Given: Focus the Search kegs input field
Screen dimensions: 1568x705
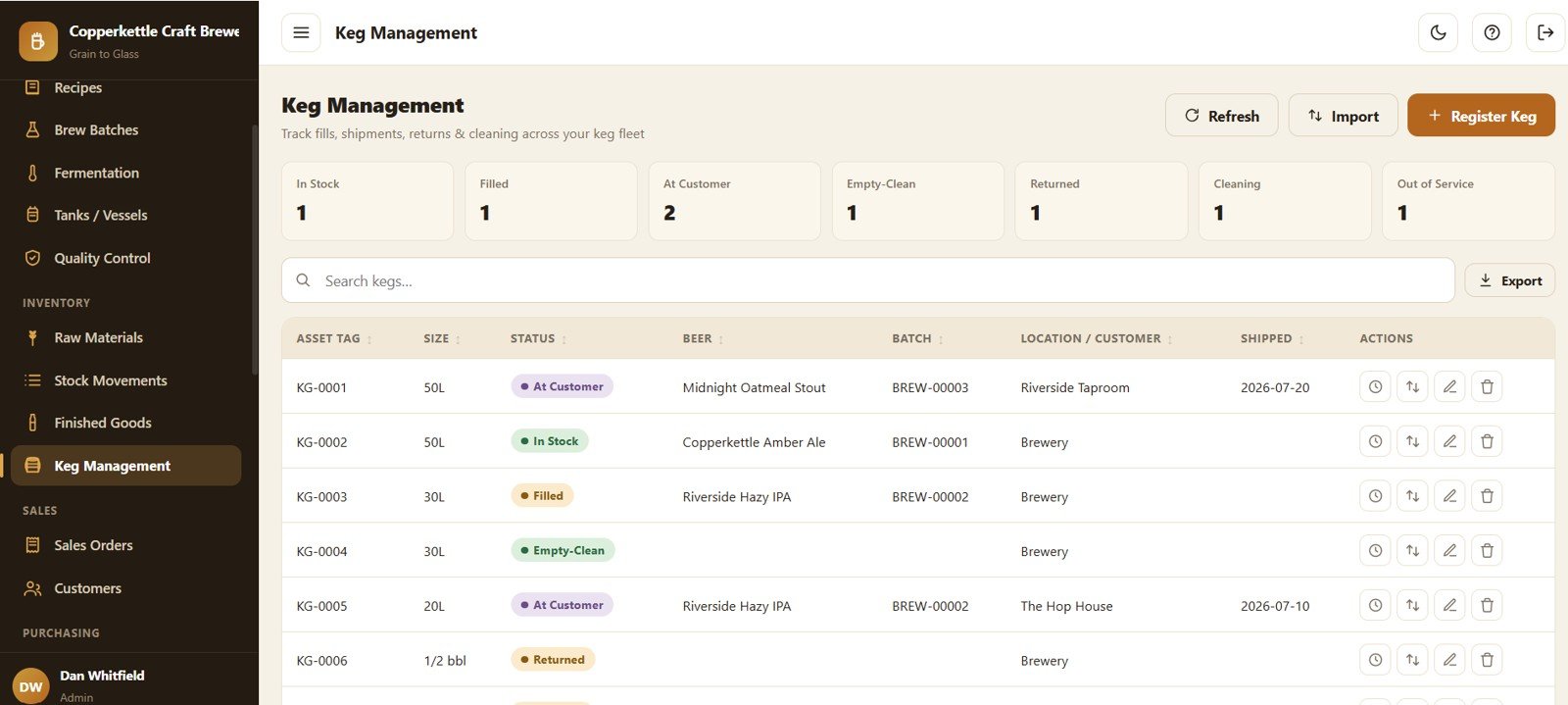Looking at the screenshot, I should pyautogui.click(x=868, y=280).
